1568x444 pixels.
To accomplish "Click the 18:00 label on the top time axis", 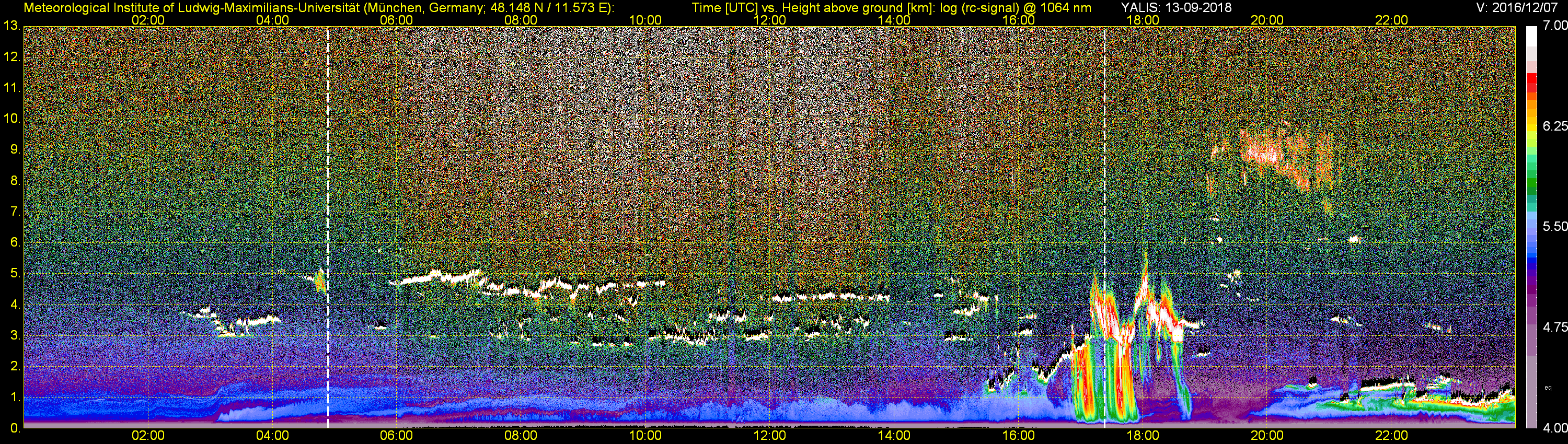I will click(x=1143, y=20).
